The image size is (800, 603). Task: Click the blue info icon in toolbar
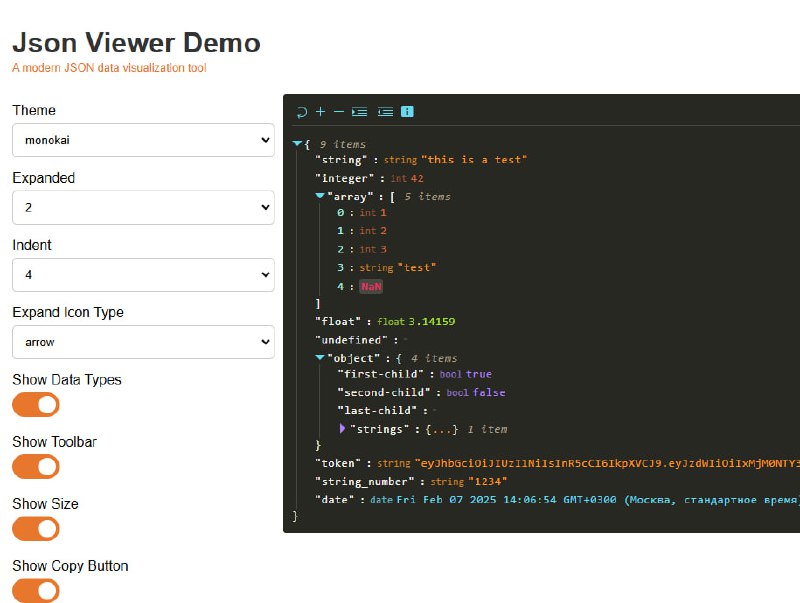(x=407, y=111)
